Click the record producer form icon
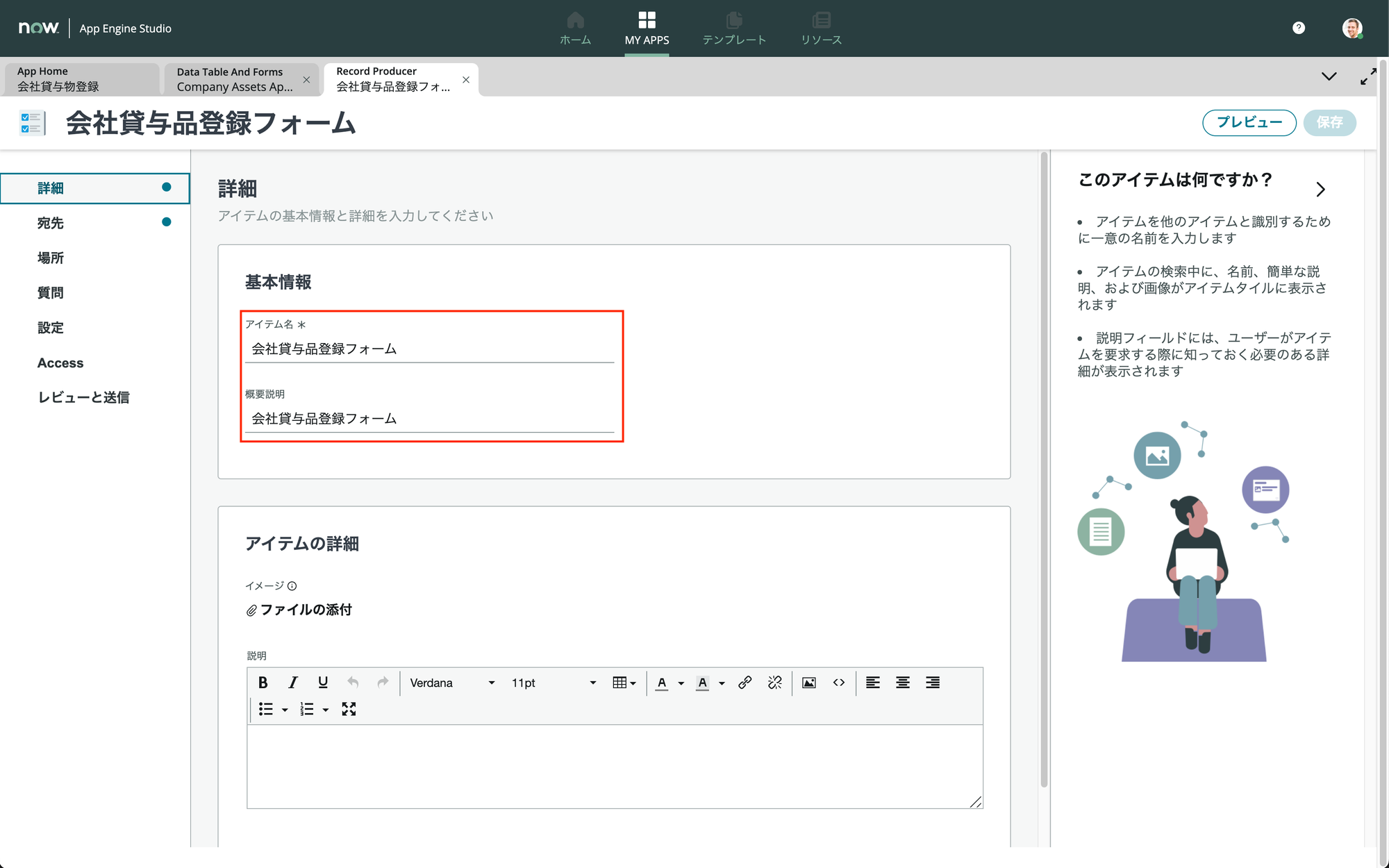The image size is (1389, 868). tap(33, 123)
